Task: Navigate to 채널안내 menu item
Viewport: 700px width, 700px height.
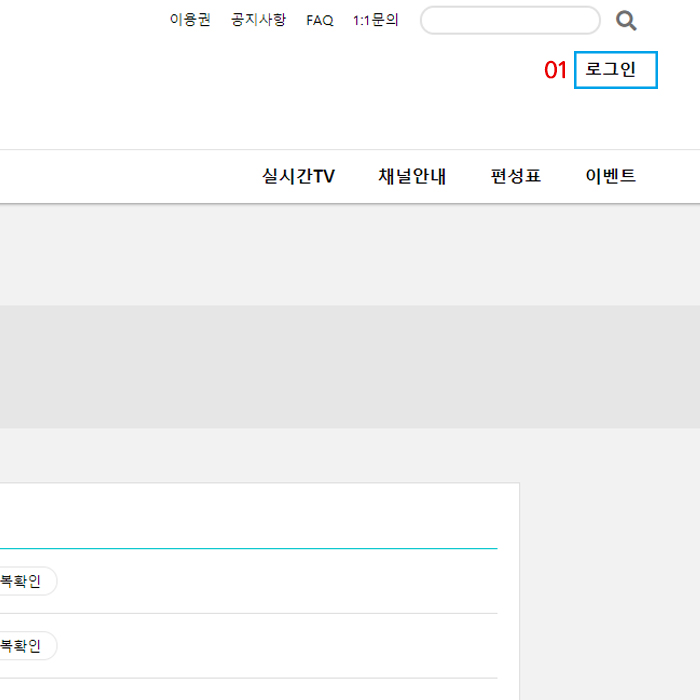Action: 412,177
